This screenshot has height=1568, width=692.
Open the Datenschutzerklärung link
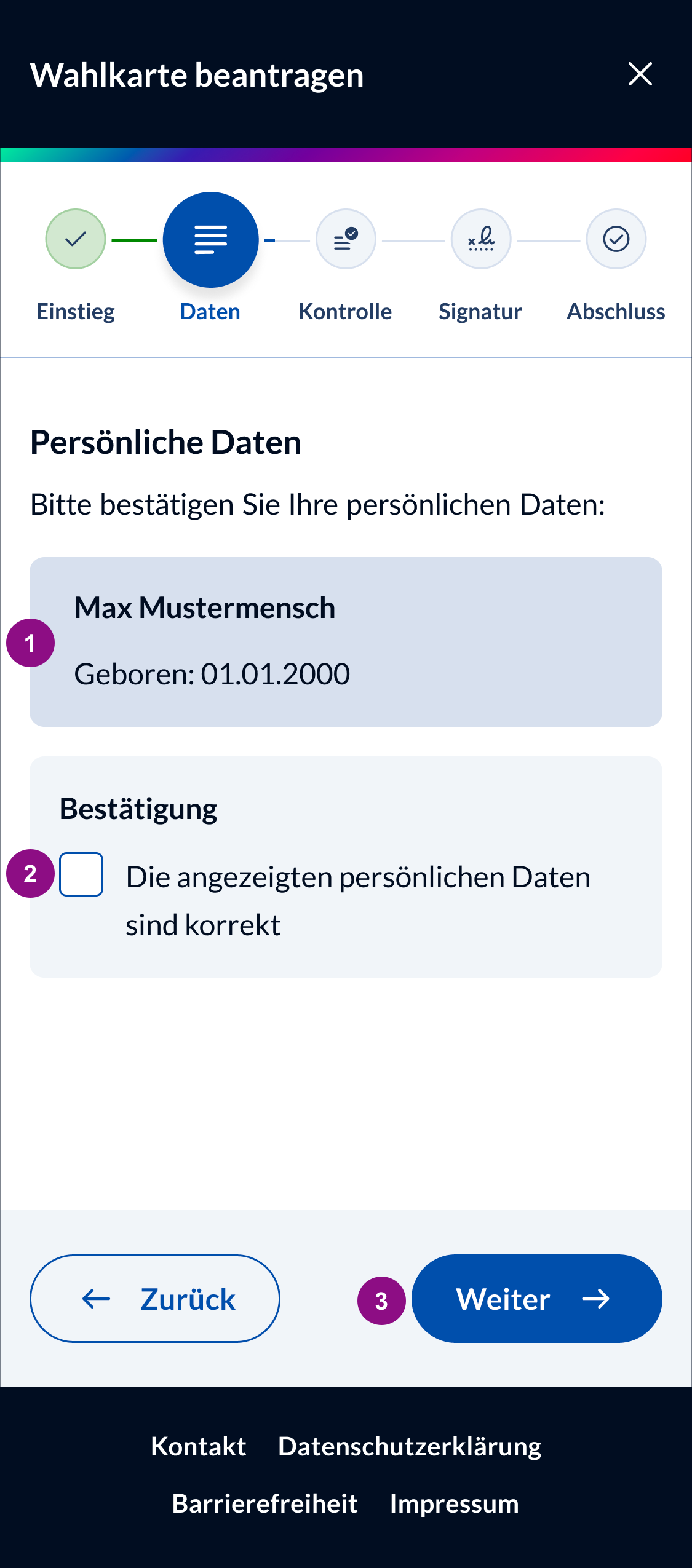(410, 1447)
